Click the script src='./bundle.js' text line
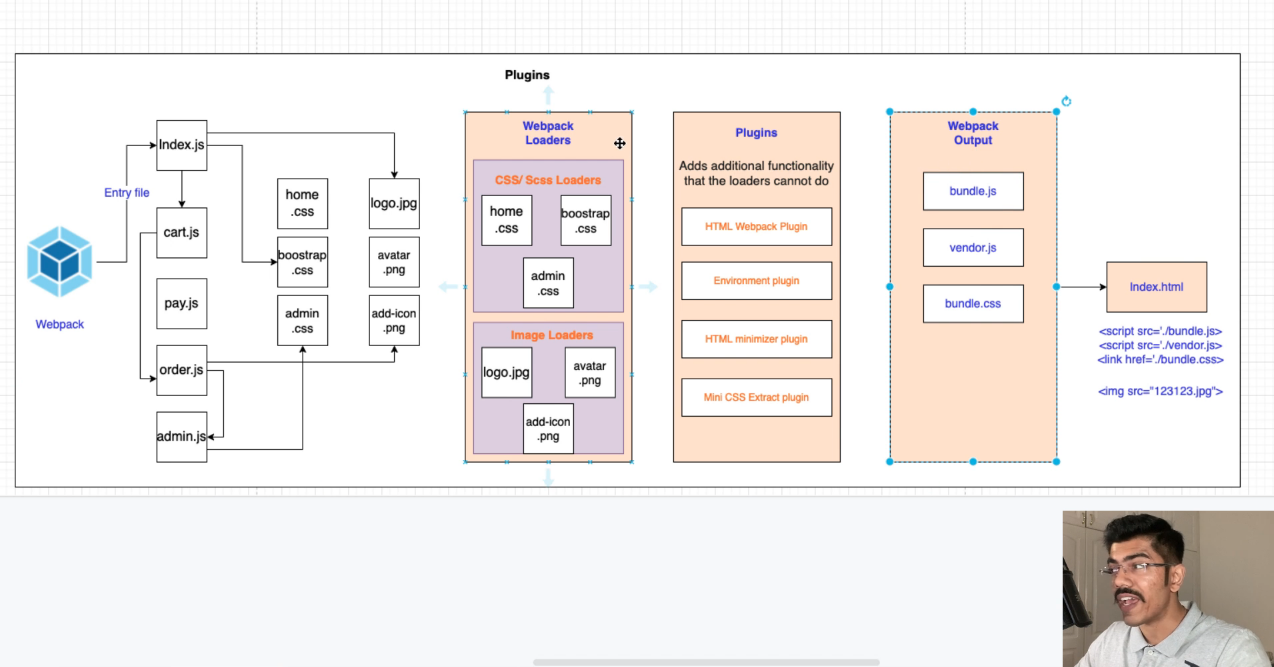Screen dimensions: 1274x667 pyautogui.click(x=1160, y=331)
